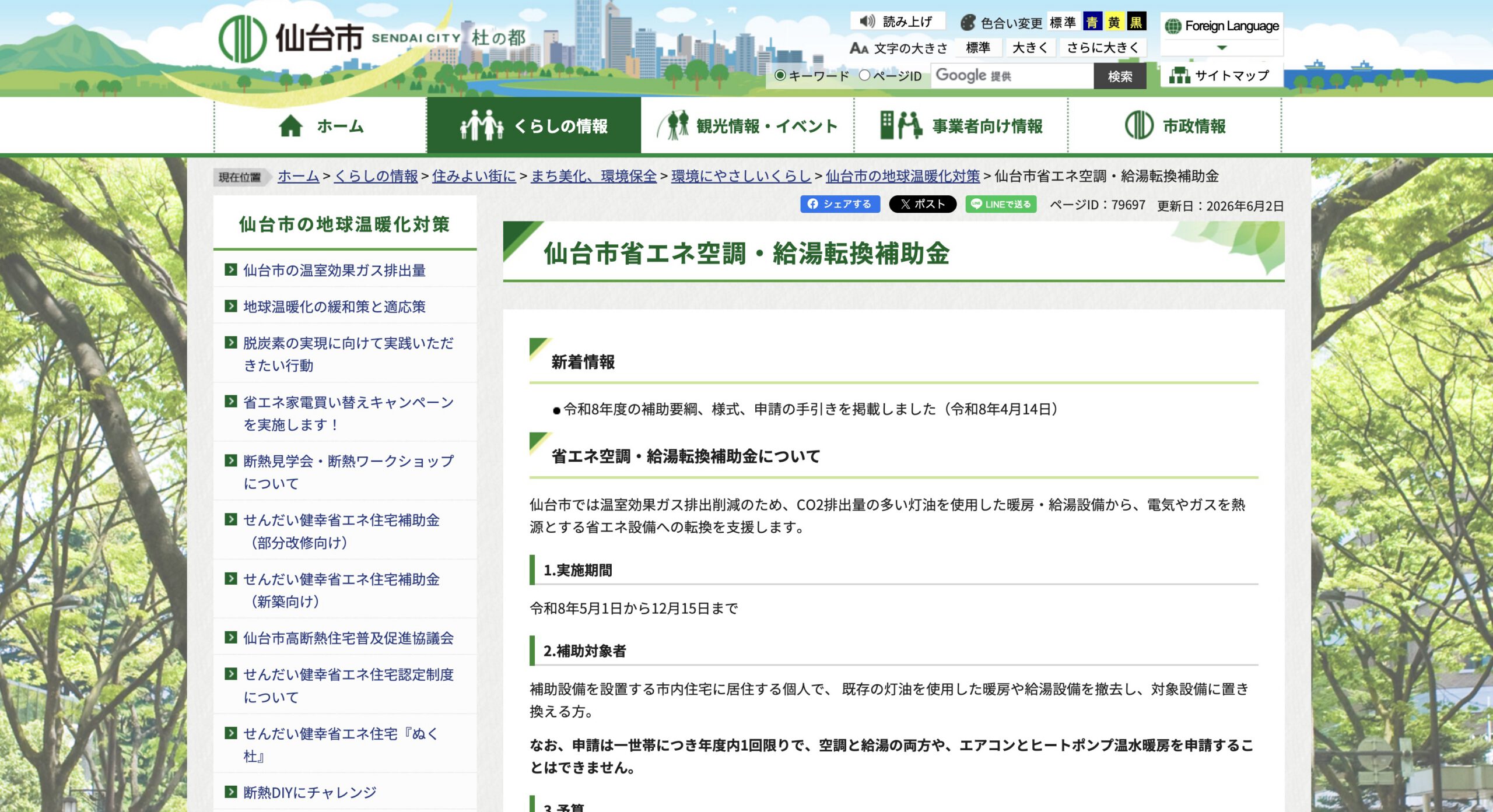1493x812 pixels.
Task: Click arrow icon beside 地球温暖化の緩和策と適応策
Action: pos(231,306)
